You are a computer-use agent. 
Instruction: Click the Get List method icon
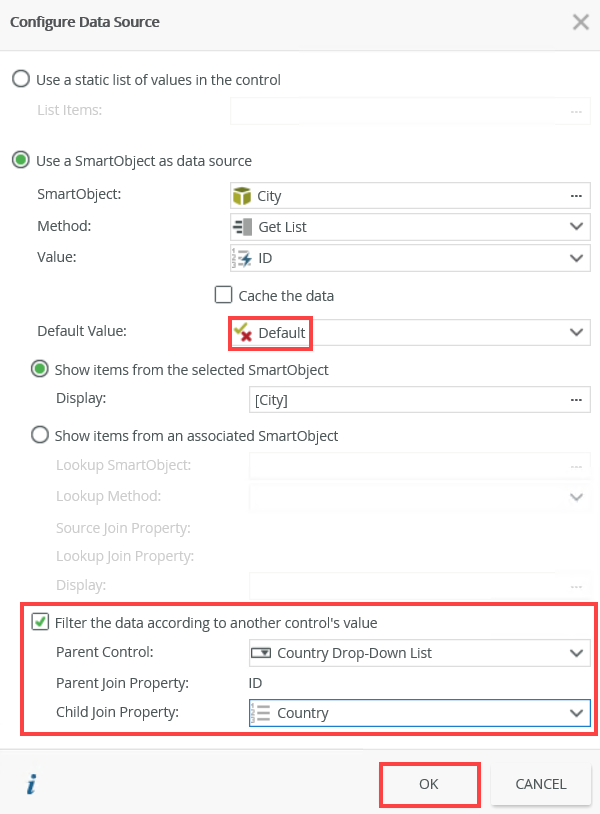(242, 227)
